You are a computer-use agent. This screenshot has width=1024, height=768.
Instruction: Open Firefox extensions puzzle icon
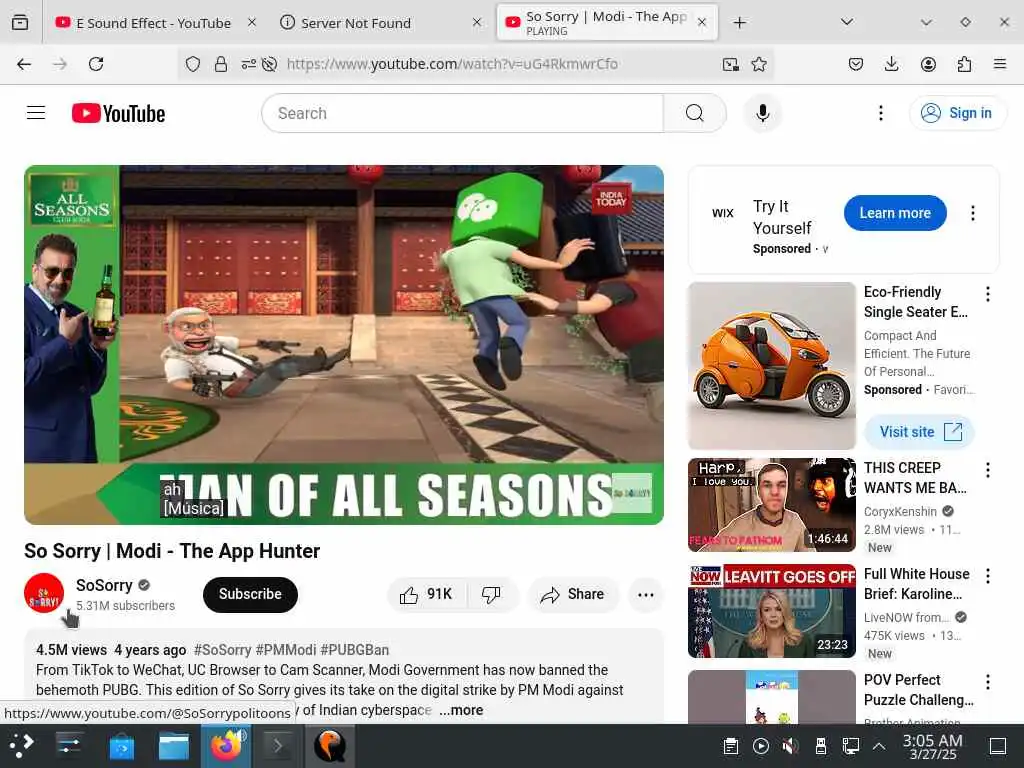click(964, 64)
